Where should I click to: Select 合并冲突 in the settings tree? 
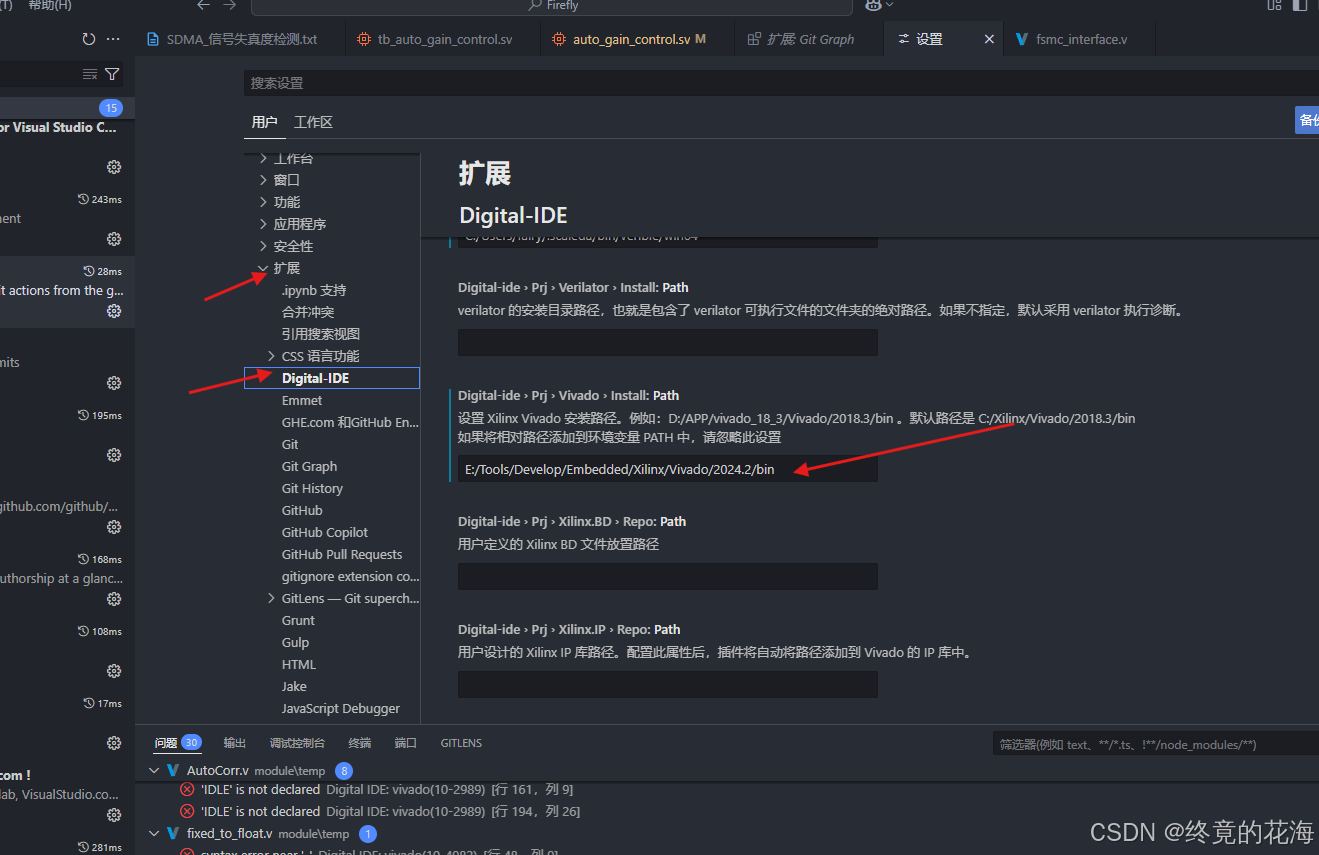[x=308, y=312]
